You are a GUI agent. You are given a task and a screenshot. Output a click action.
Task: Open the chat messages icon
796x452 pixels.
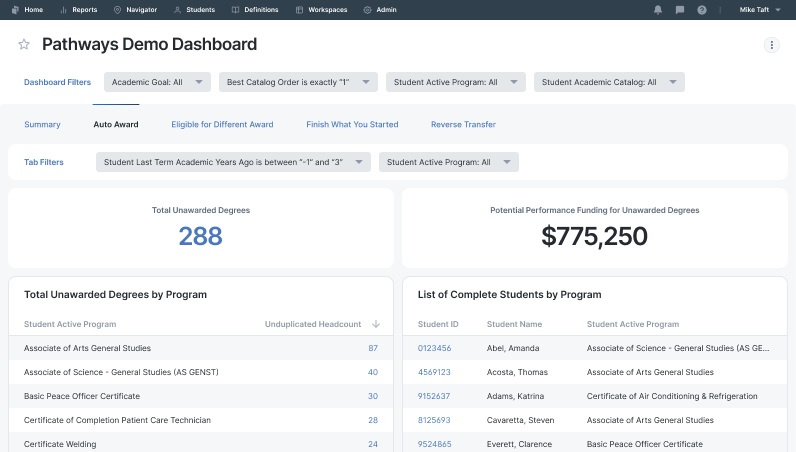[680, 10]
